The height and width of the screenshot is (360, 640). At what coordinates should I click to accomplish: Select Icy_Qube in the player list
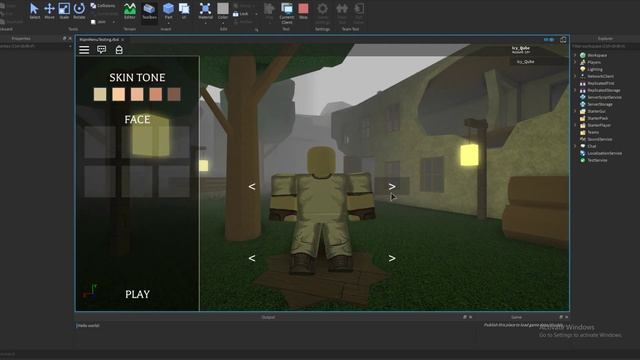tap(526, 62)
